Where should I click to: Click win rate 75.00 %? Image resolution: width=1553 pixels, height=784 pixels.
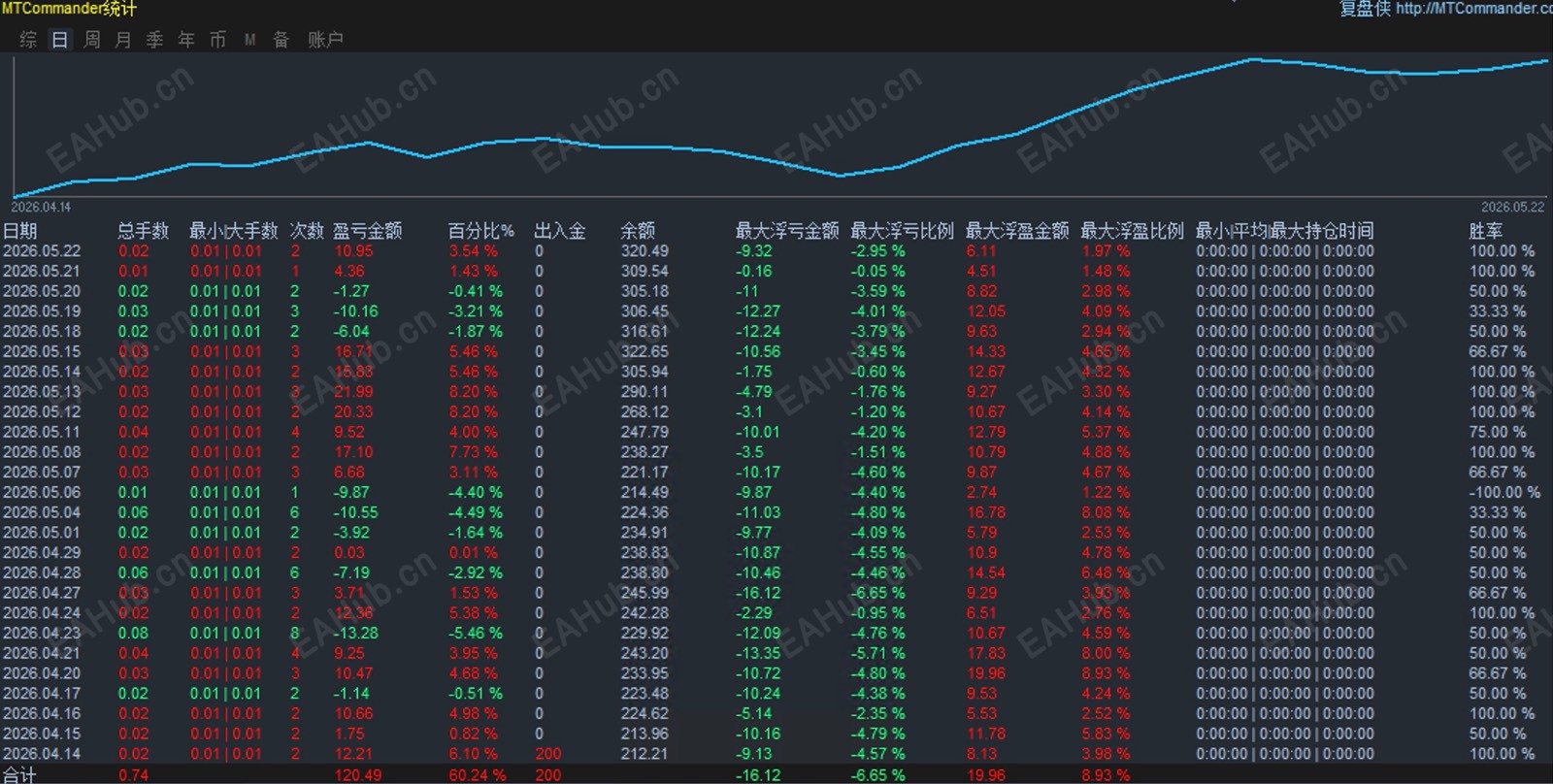pos(1498,433)
